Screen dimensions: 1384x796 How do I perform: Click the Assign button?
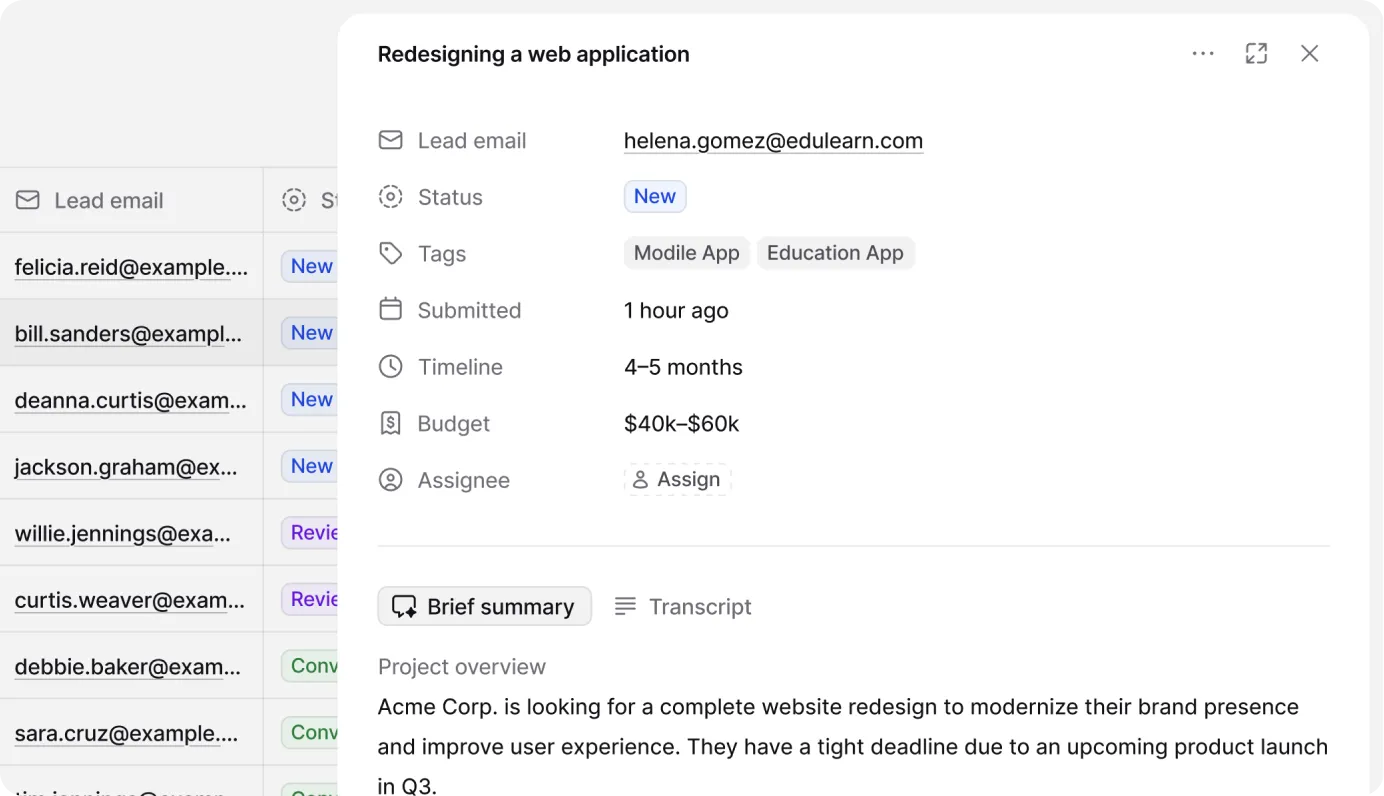click(x=677, y=479)
